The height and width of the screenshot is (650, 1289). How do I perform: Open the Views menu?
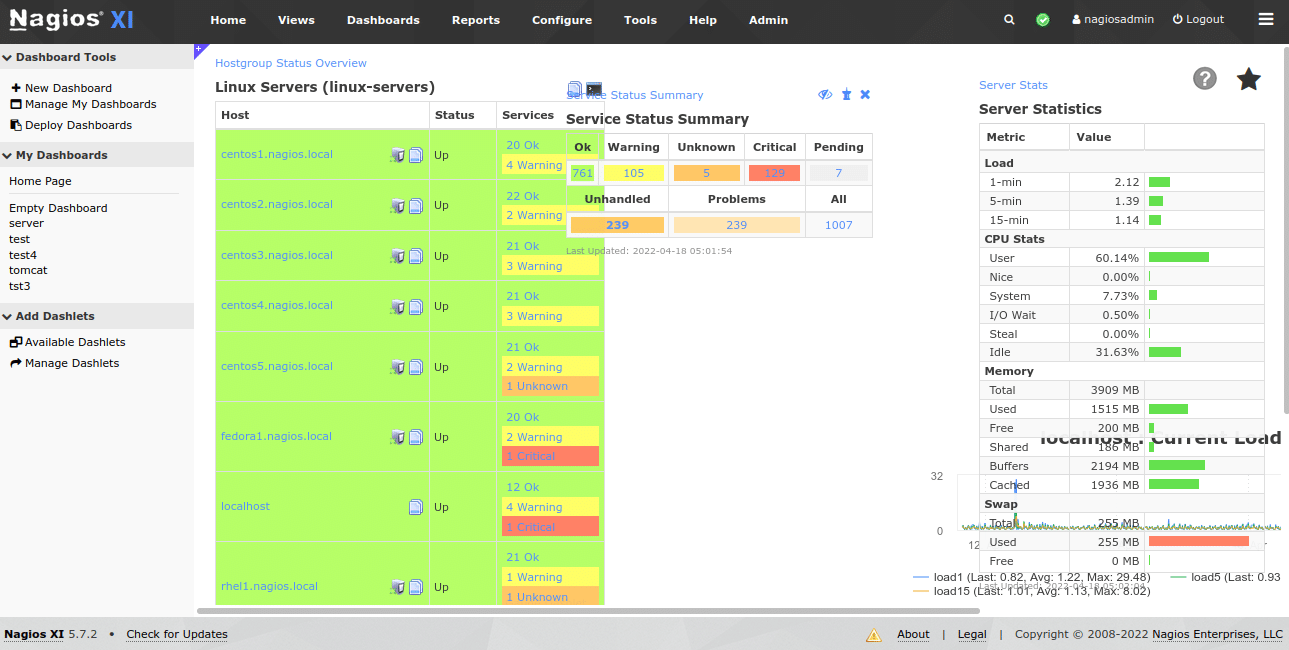tap(296, 20)
